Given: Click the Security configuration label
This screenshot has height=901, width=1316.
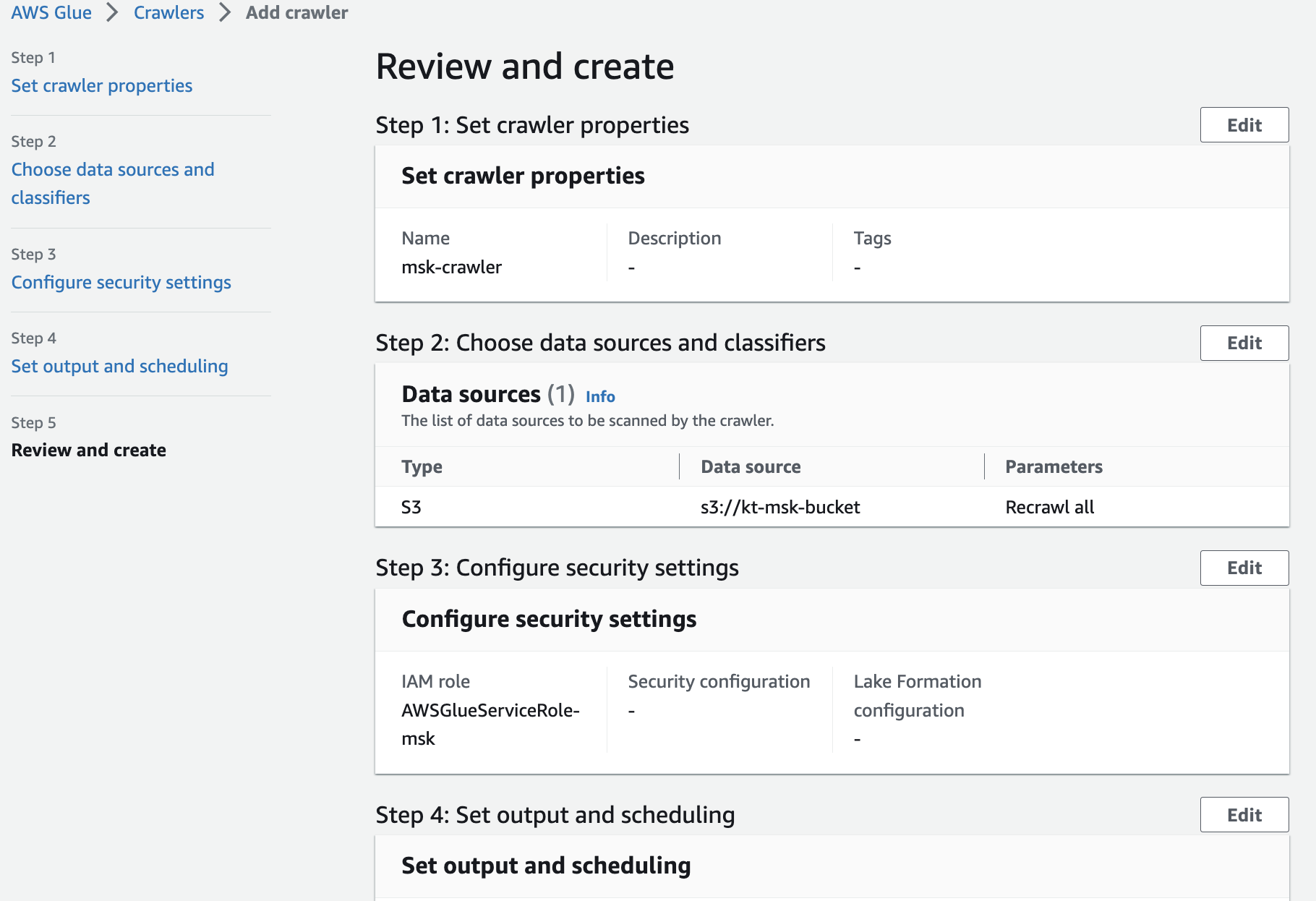Looking at the screenshot, I should tap(719, 681).
